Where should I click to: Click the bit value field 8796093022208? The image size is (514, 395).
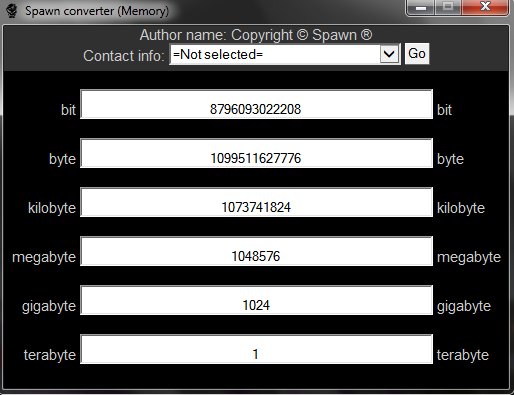[256, 104]
